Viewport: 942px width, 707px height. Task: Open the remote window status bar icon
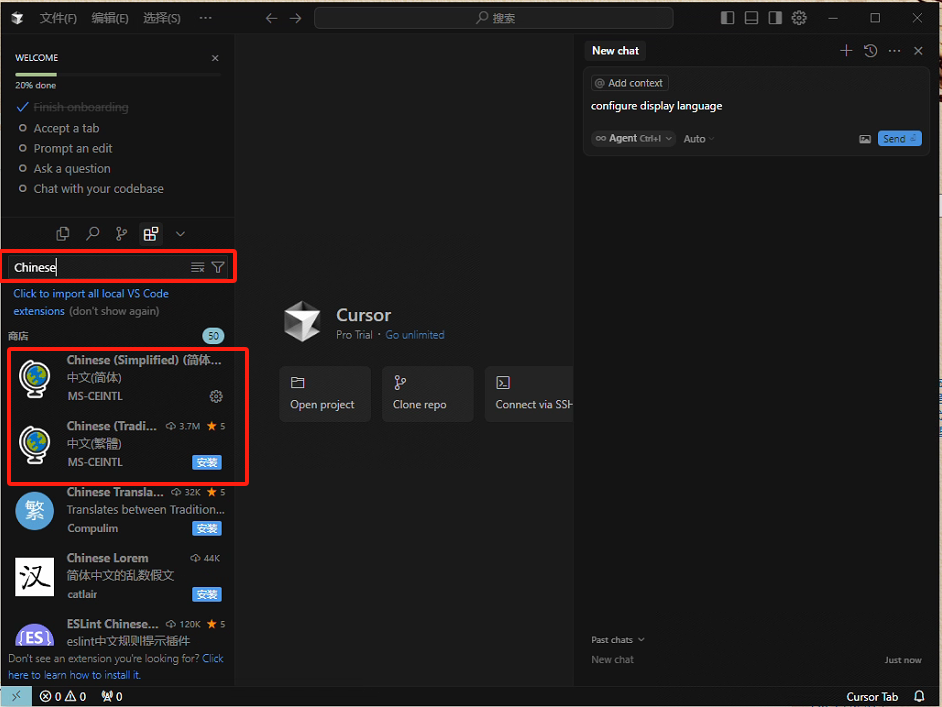[16, 696]
